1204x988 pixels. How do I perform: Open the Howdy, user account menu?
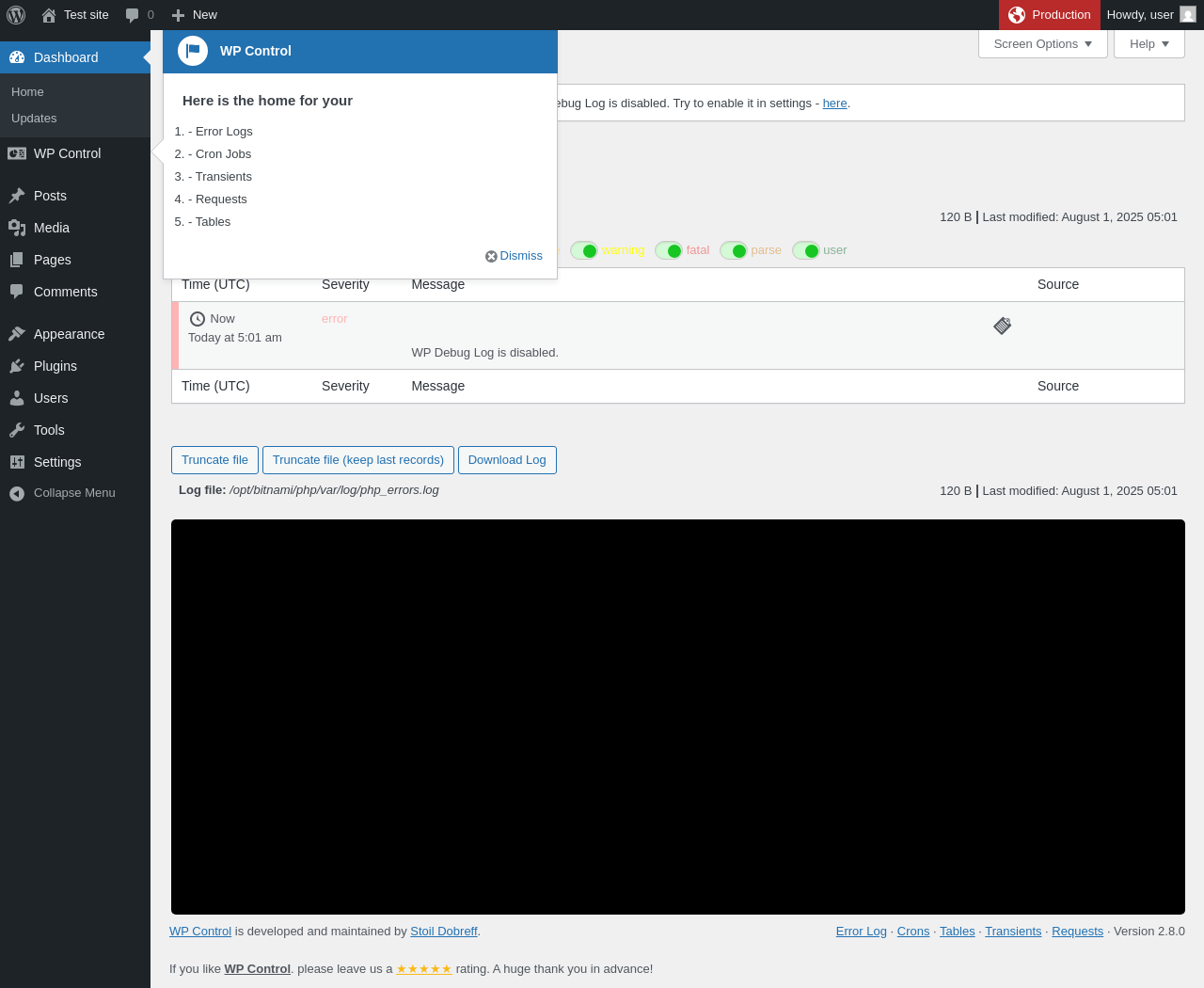1151,15
